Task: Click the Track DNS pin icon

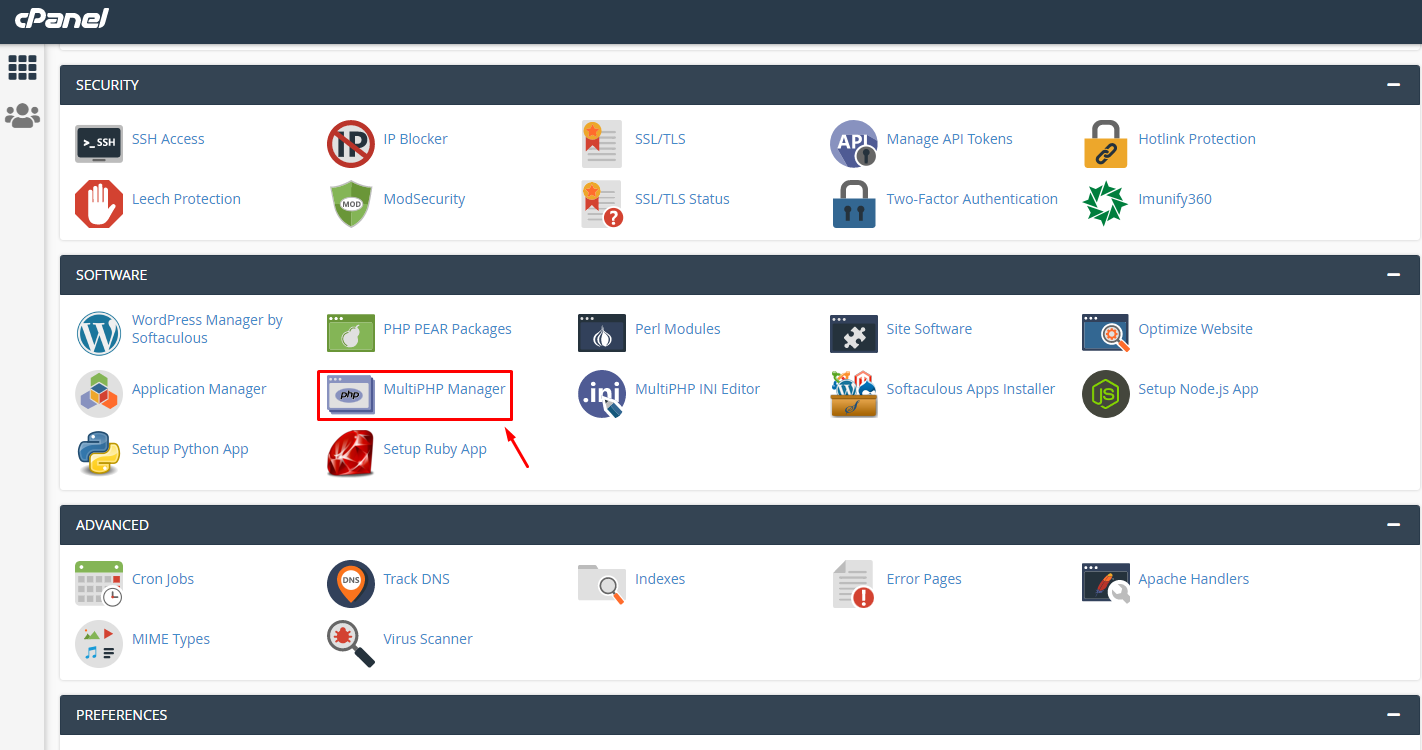Action: 350,583
